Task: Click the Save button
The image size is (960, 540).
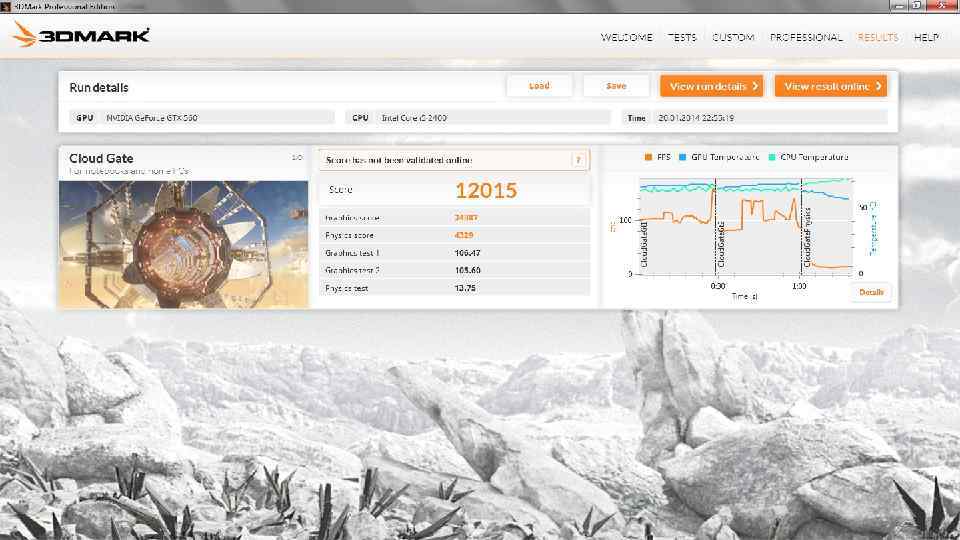Action: [616, 86]
